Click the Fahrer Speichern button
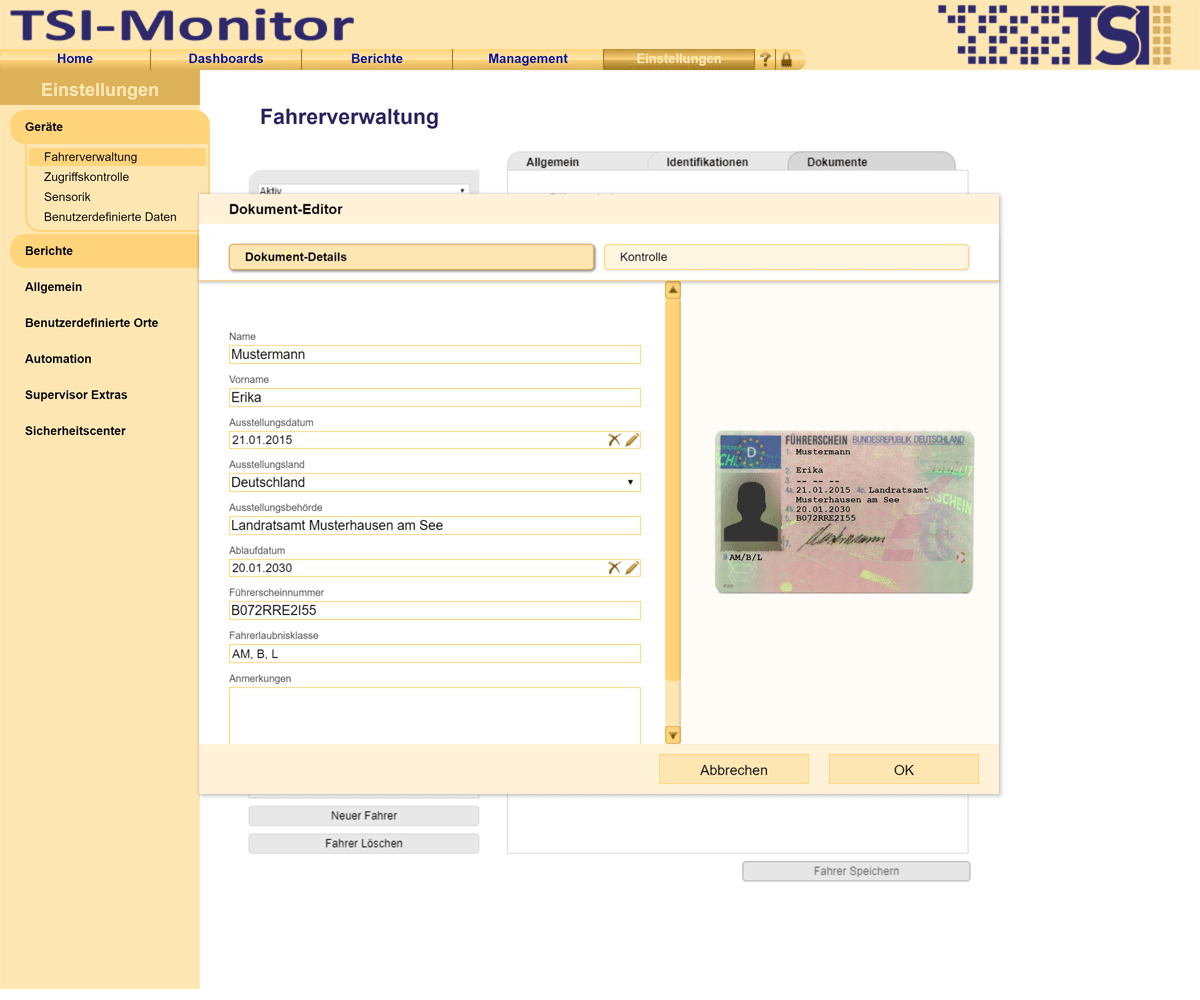The image size is (1200, 1000). (856, 871)
